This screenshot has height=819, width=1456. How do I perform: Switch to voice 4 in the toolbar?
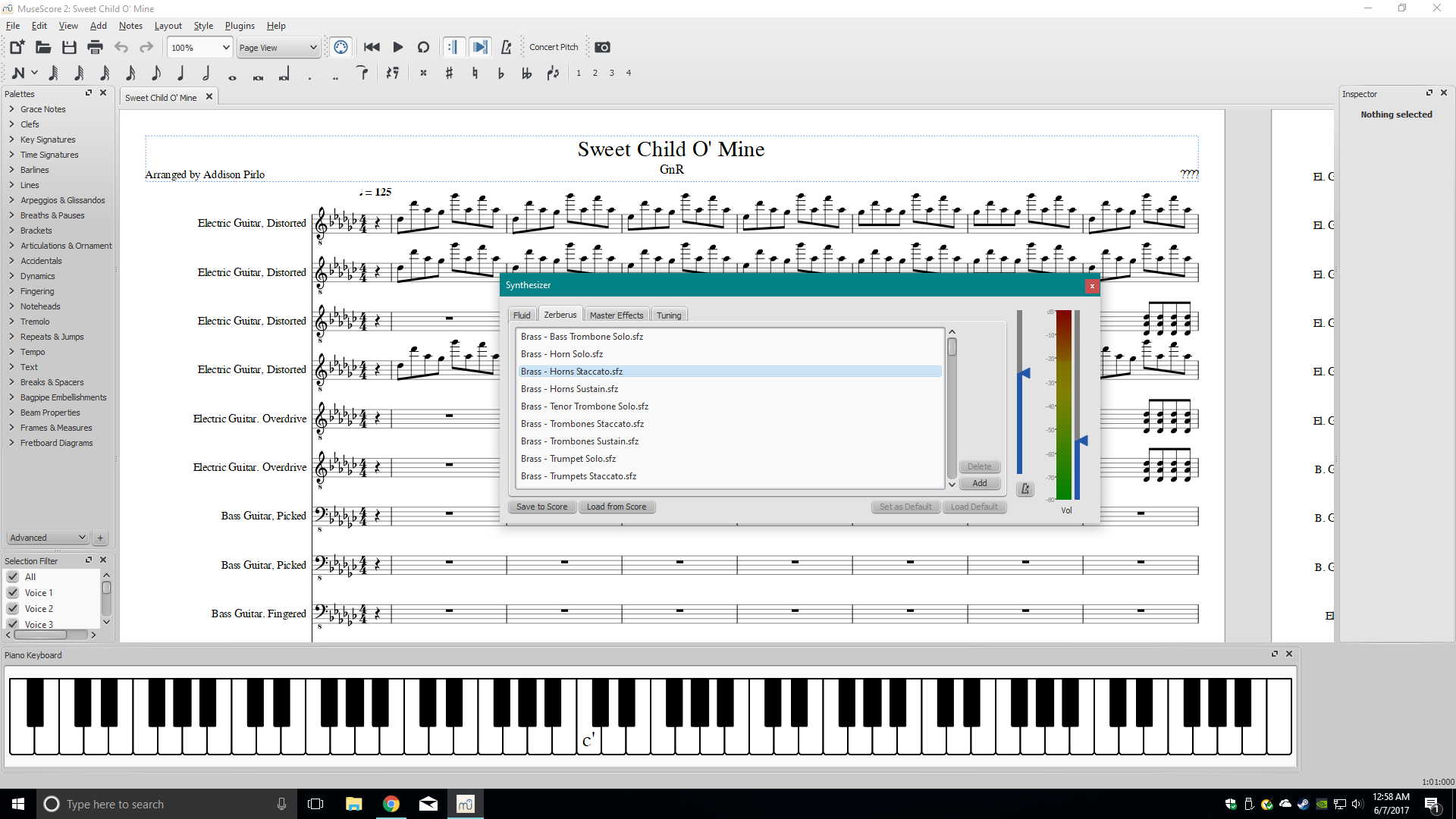629,73
